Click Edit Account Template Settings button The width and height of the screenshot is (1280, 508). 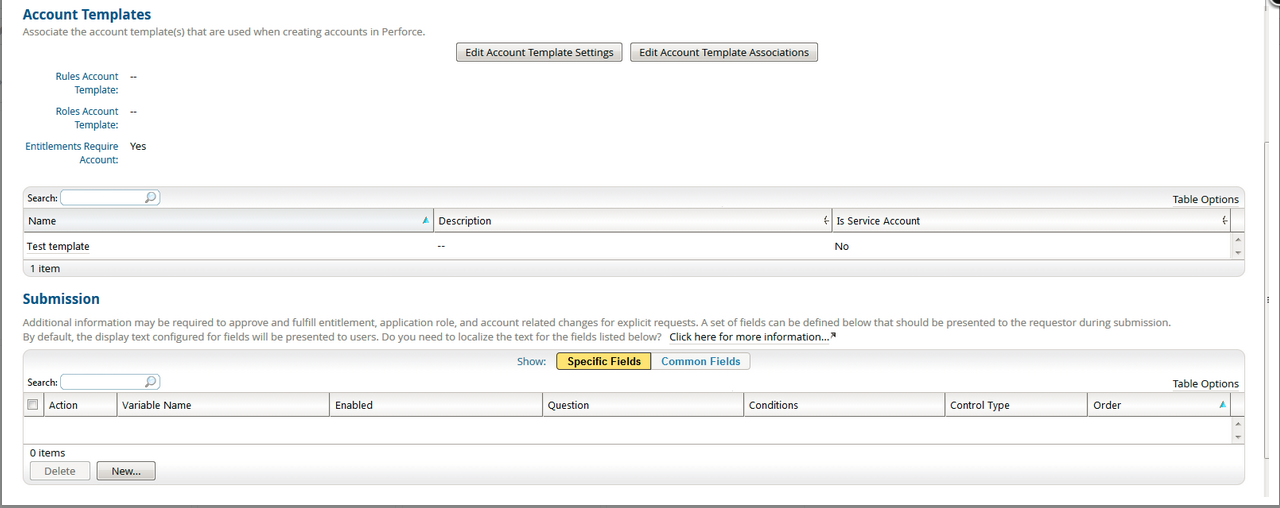coord(539,52)
